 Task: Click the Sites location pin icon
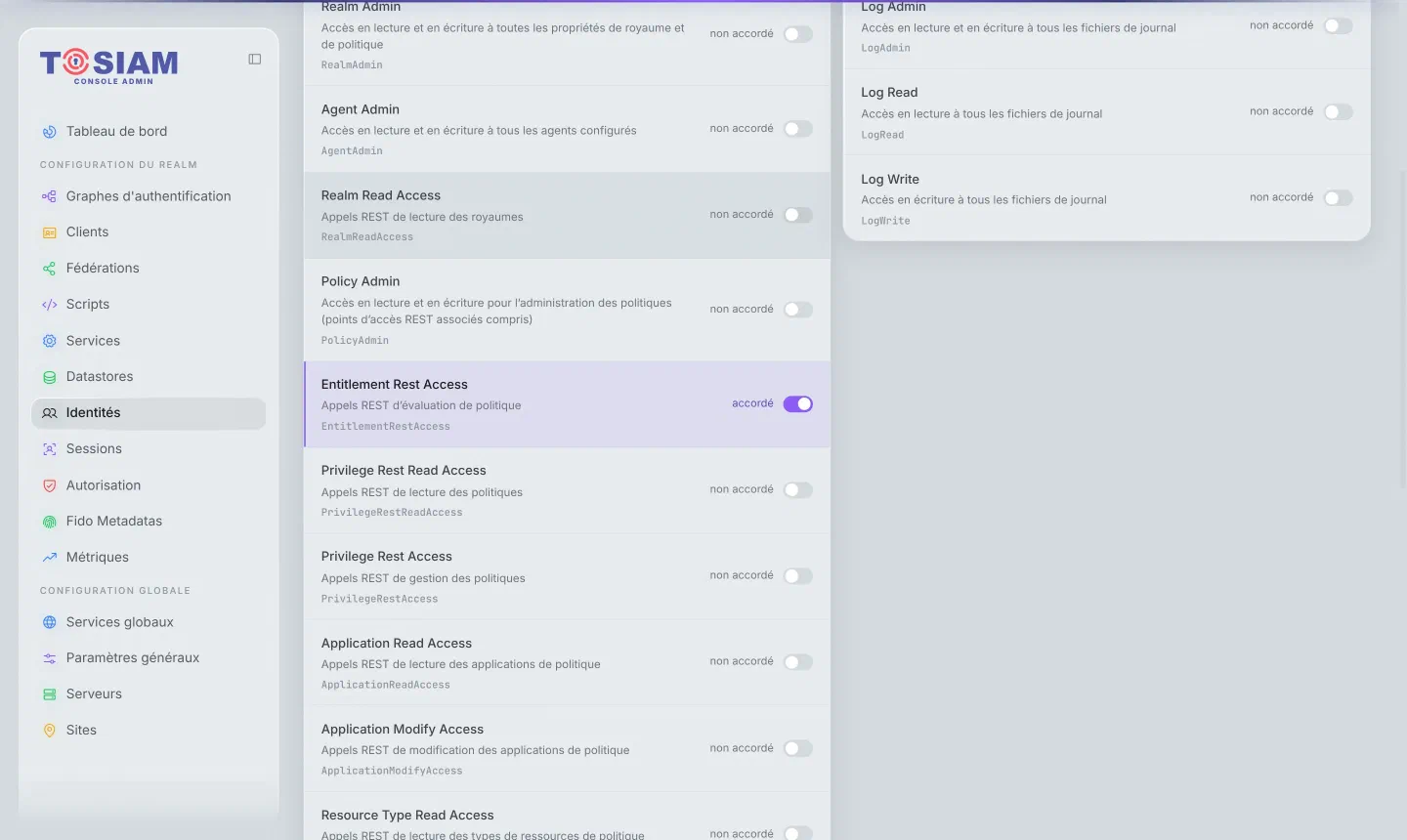tap(50, 731)
